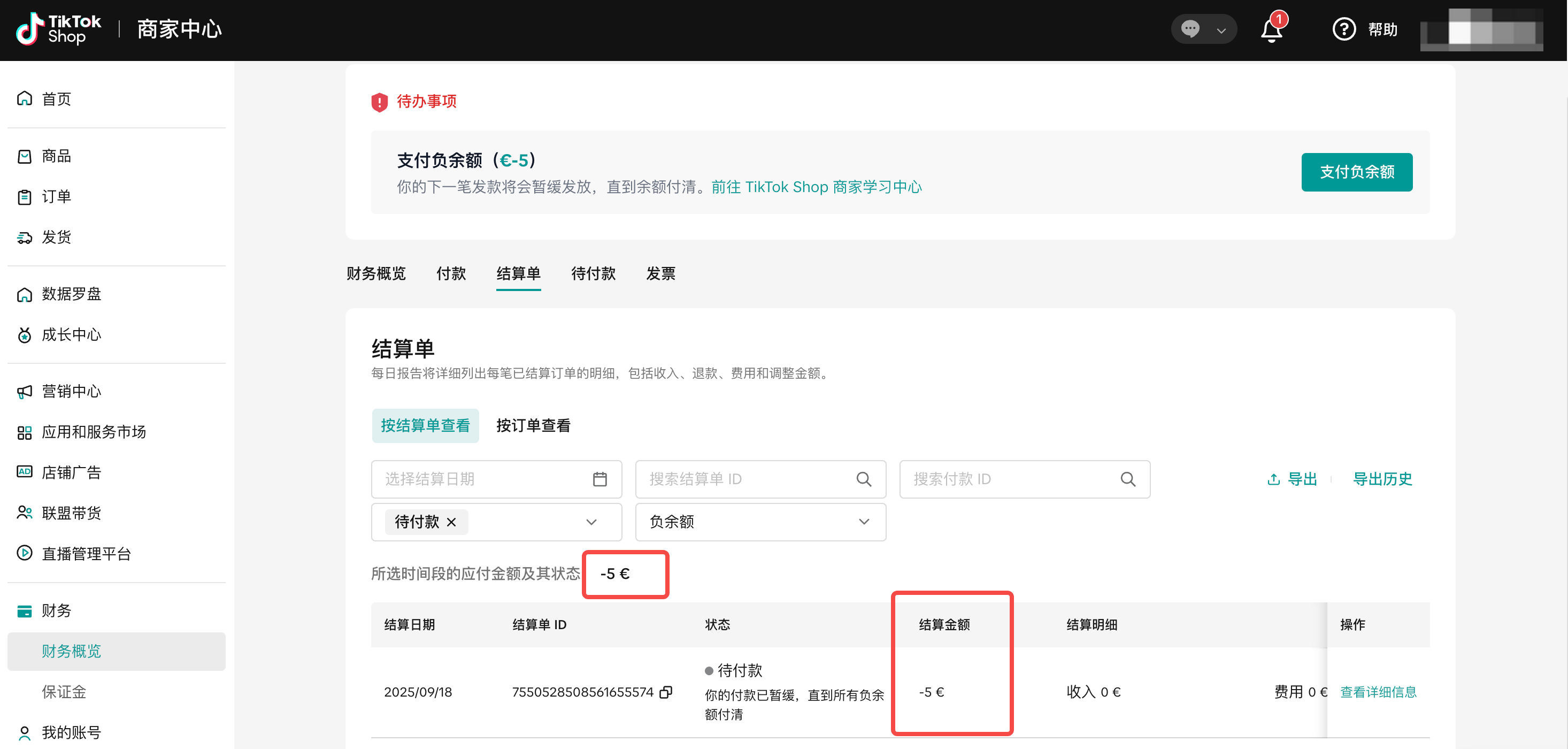The height and width of the screenshot is (749, 1568).
Task: Copy the settlement ID using copy icon
Action: [666, 692]
